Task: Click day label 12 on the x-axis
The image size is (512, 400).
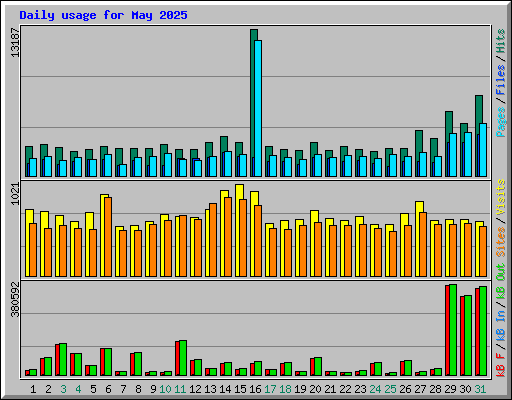Action: tap(195, 389)
